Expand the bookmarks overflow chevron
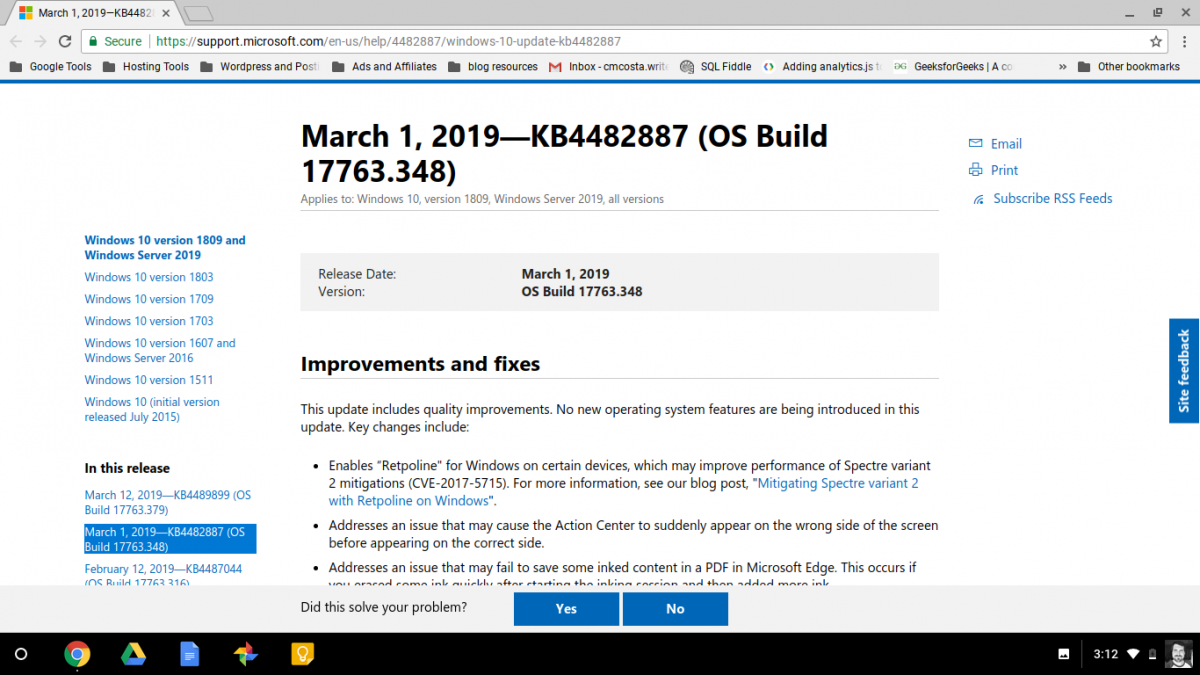 tap(1062, 67)
